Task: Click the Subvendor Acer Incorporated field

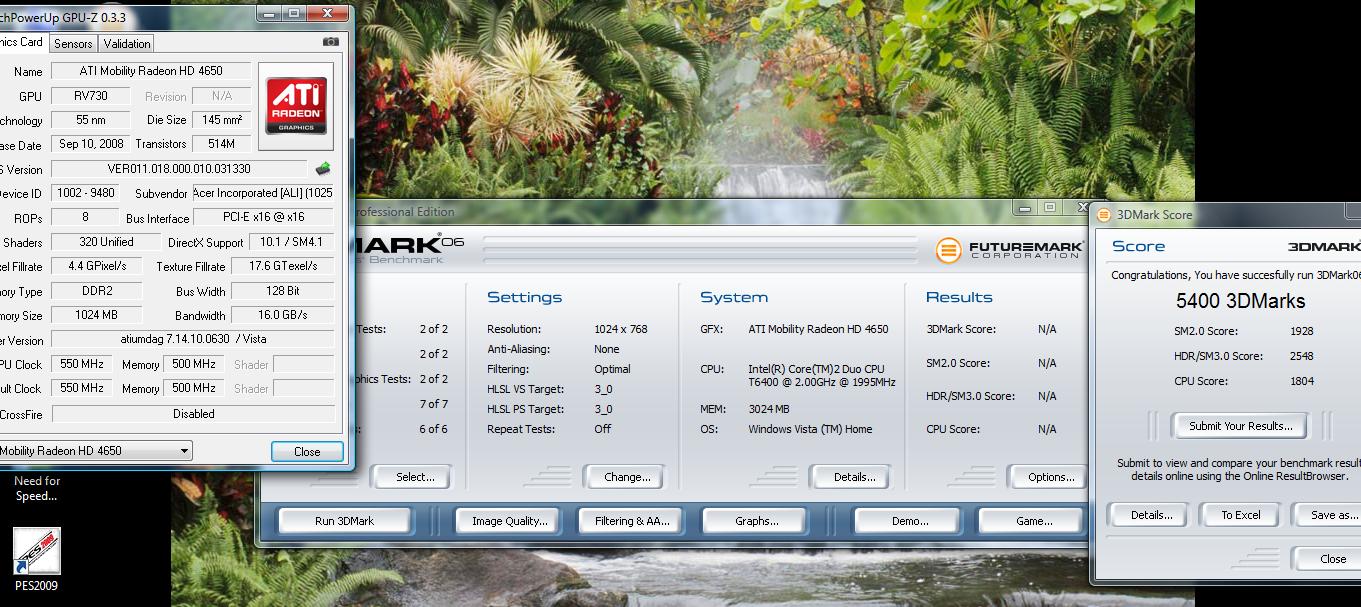Action: 263,193
